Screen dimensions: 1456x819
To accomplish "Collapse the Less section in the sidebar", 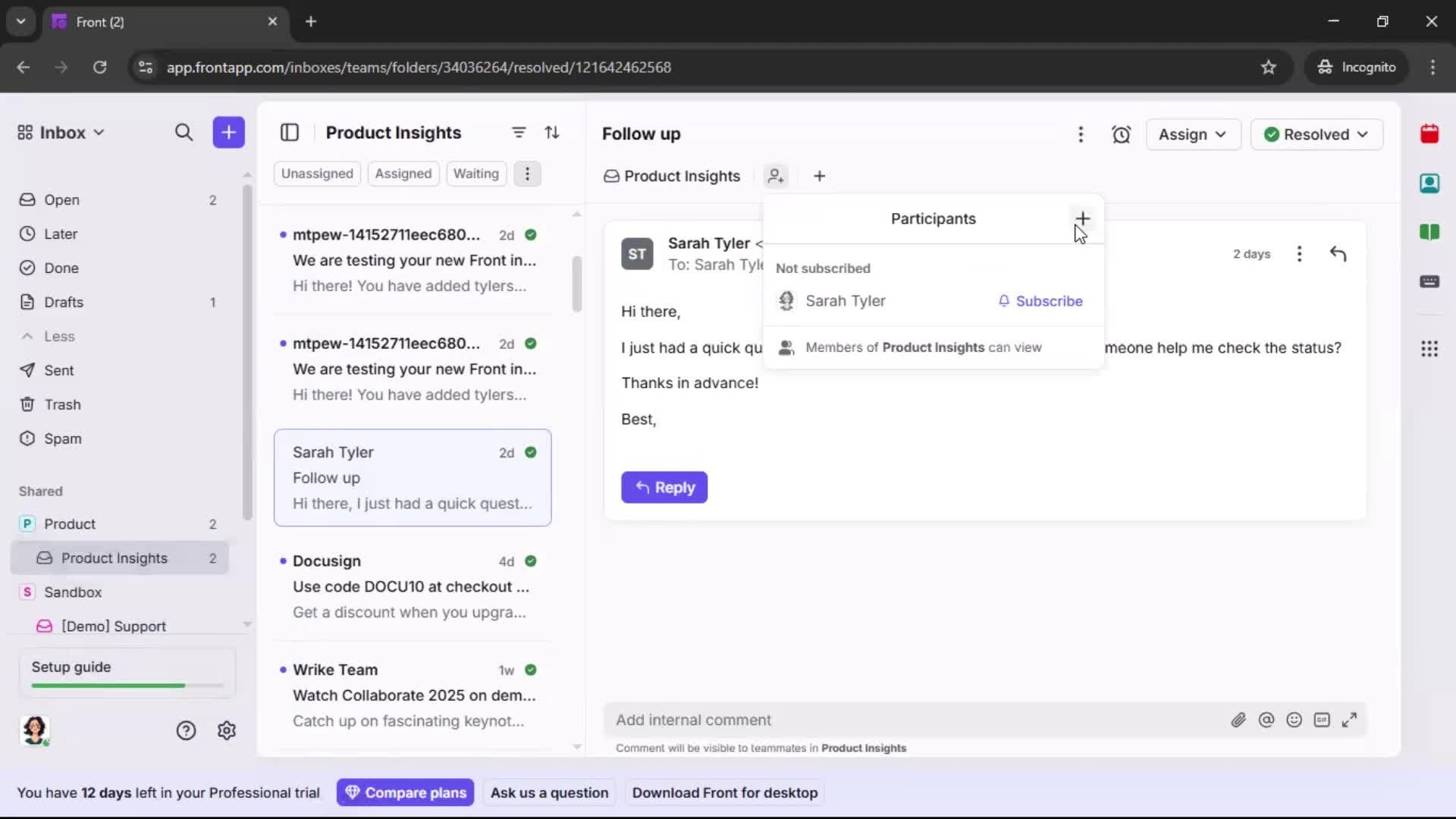I will (x=48, y=336).
